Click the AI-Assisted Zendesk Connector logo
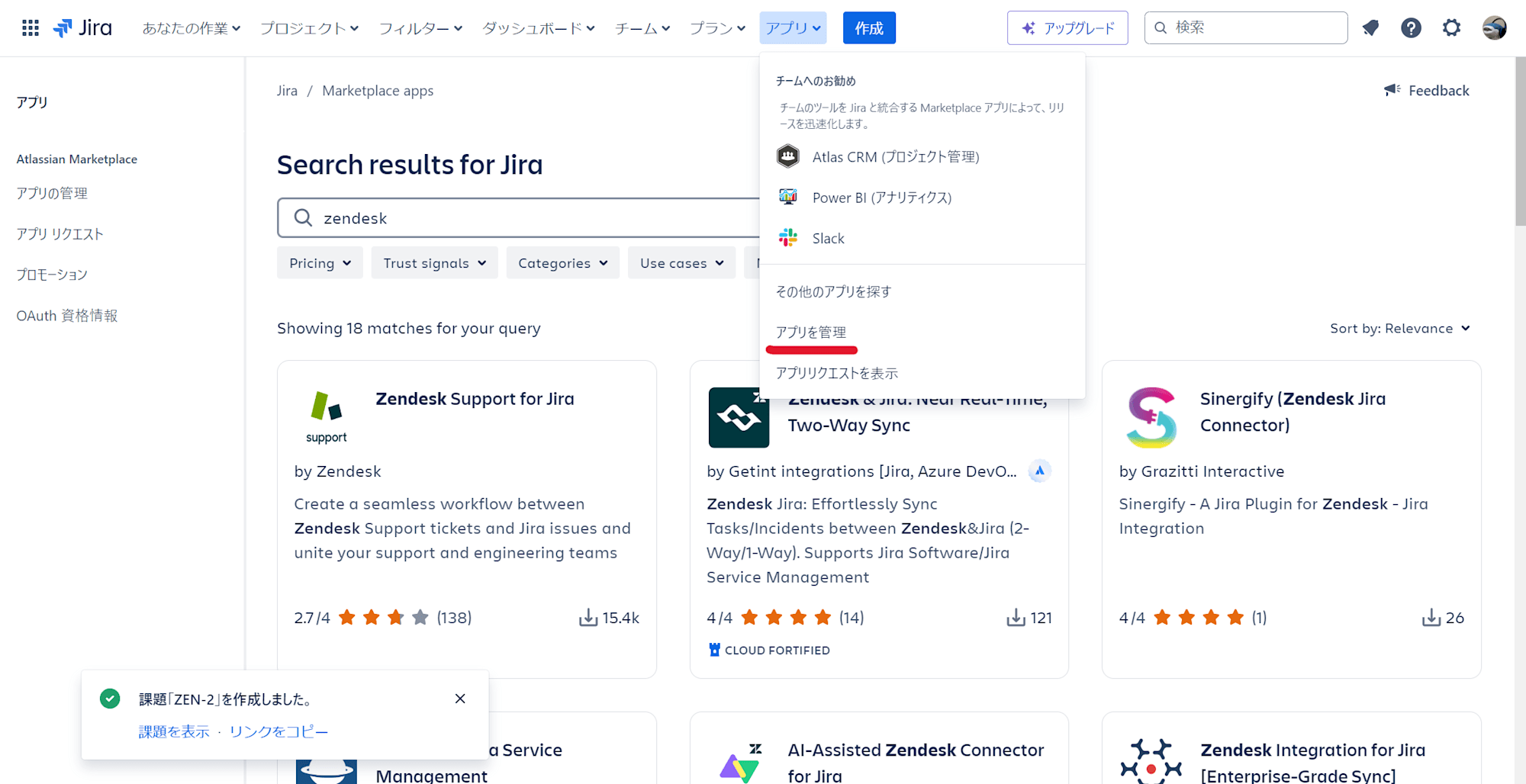This screenshot has height=784, width=1526. 739,763
